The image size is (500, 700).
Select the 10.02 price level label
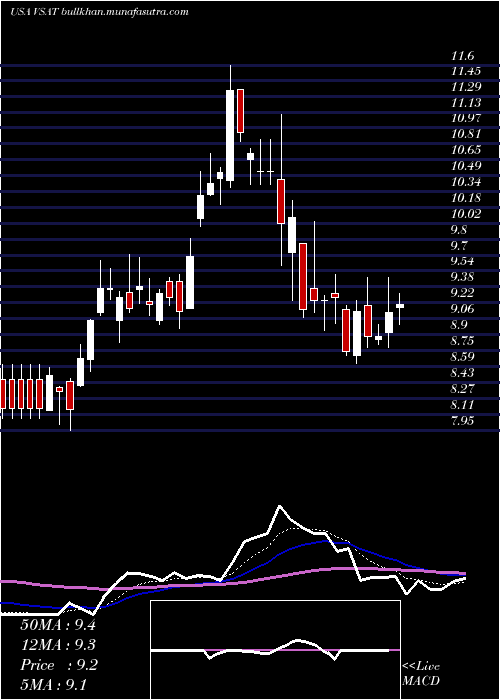[466, 213]
